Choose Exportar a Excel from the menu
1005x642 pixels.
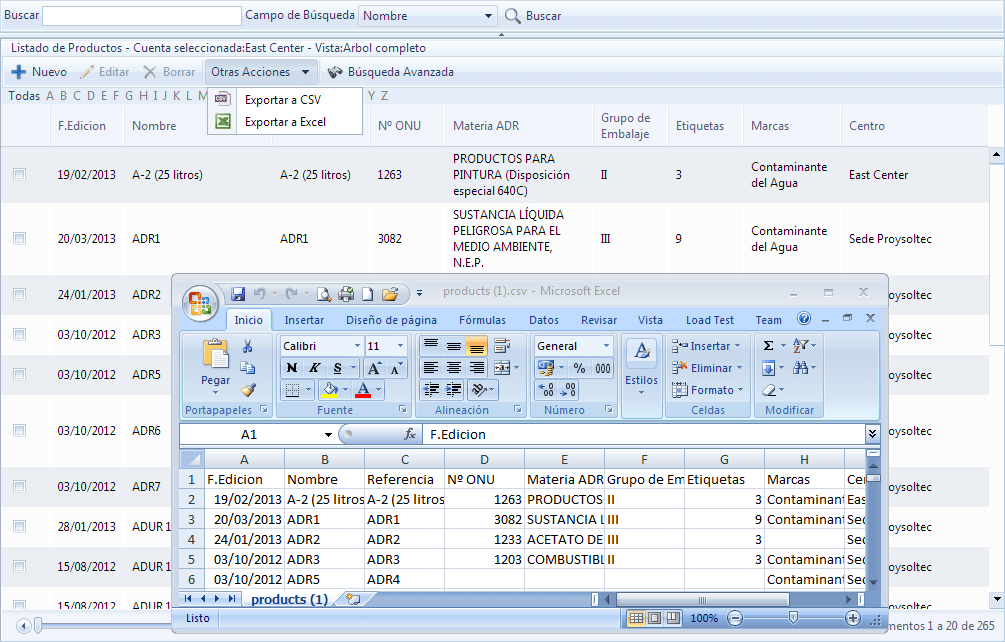tap(285, 122)
